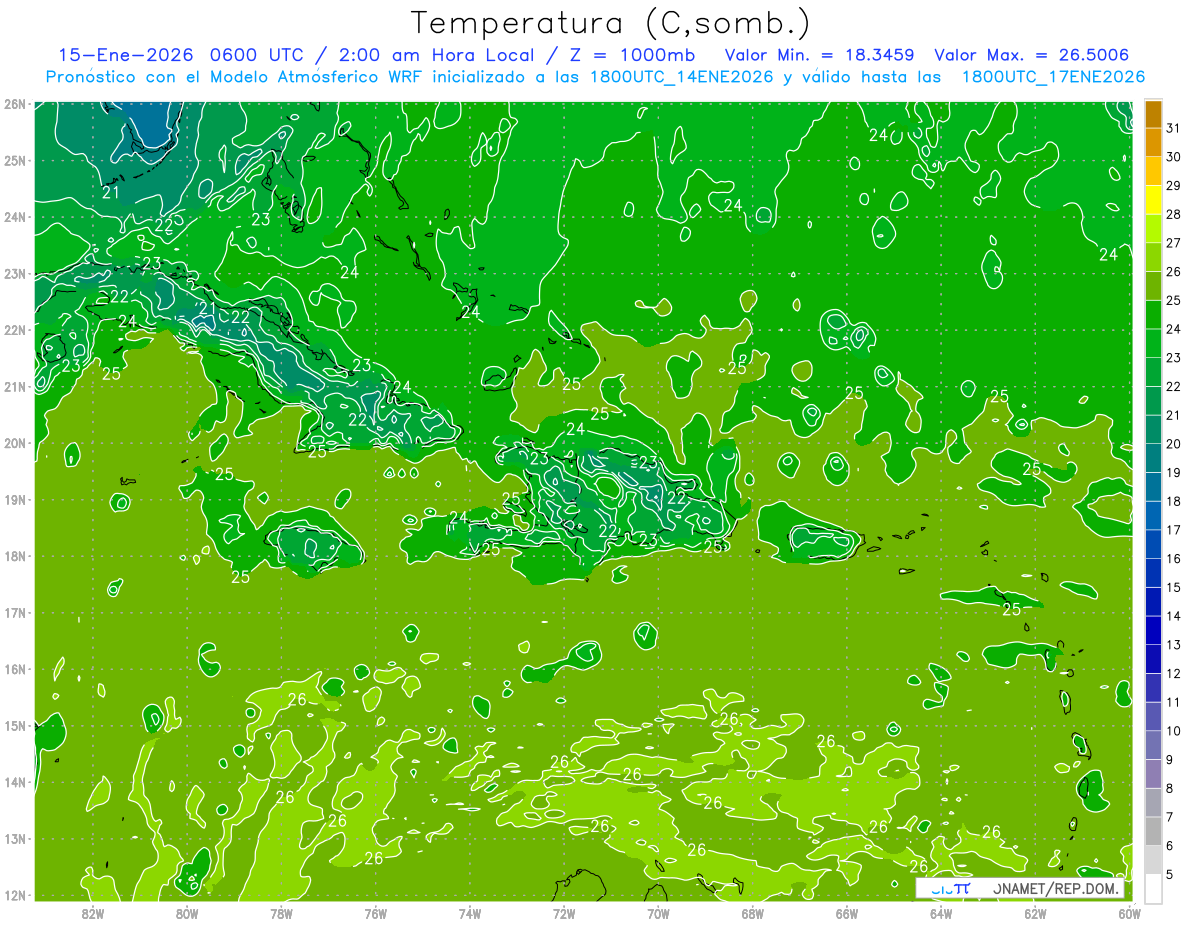1200x927 pixels.
Task: Click the "27" label on the color scale
Action: (1174, 243)
